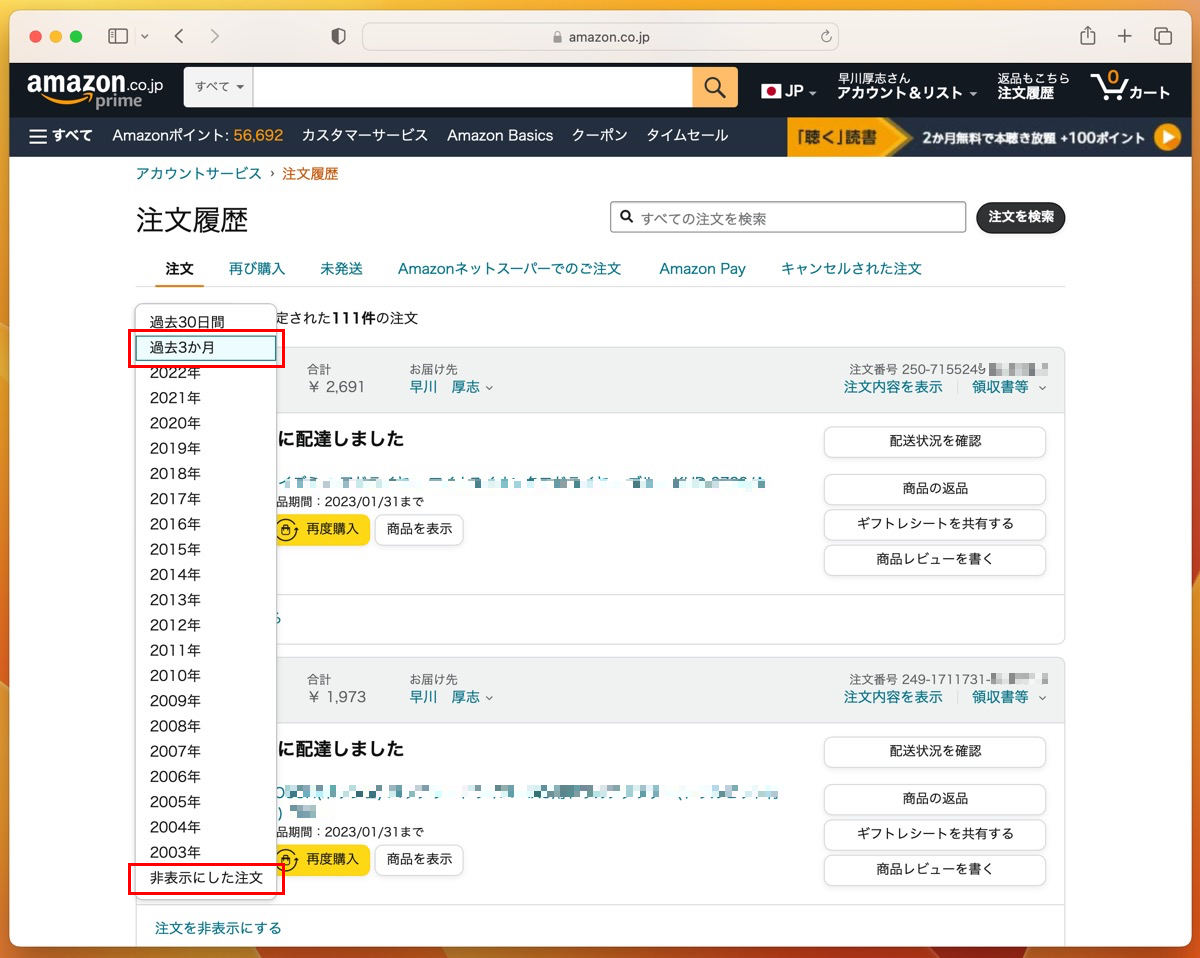This screenshot has width=1200, height=958.
Task: Click the すべての注文を検索 field
Action: click(x=788, y=218)
